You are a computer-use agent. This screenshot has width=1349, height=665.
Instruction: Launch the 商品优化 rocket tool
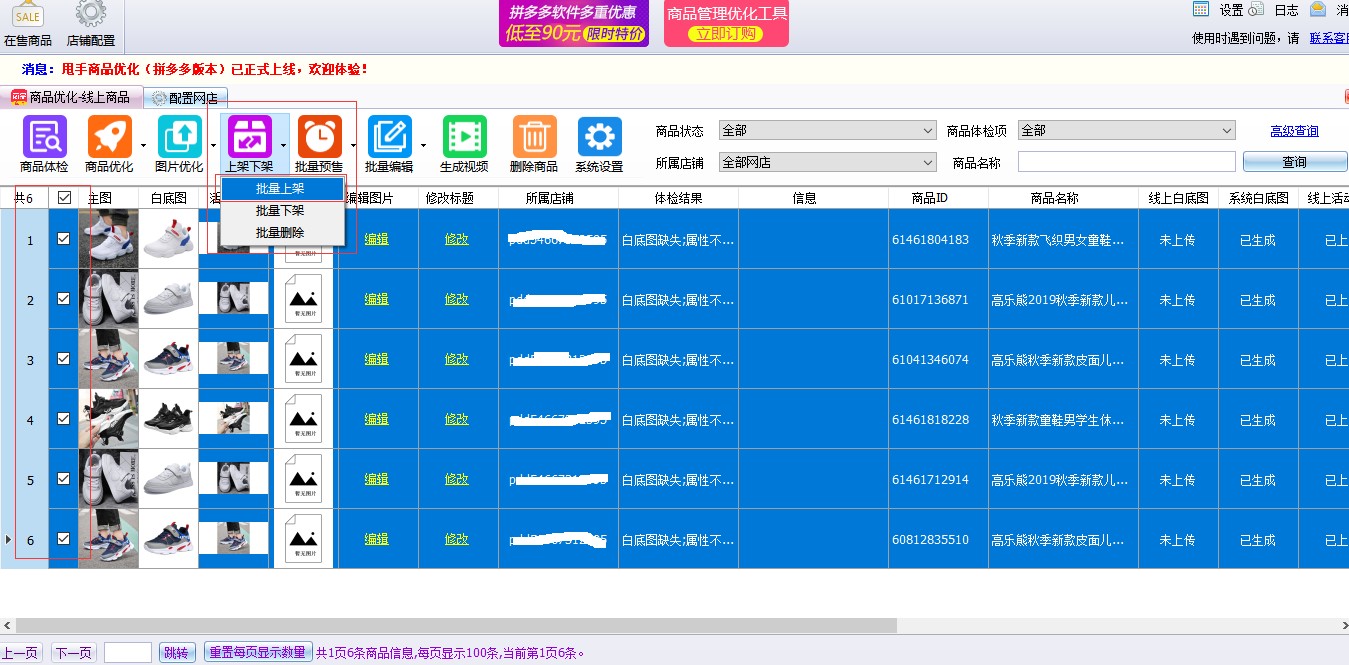coord(108,140)
